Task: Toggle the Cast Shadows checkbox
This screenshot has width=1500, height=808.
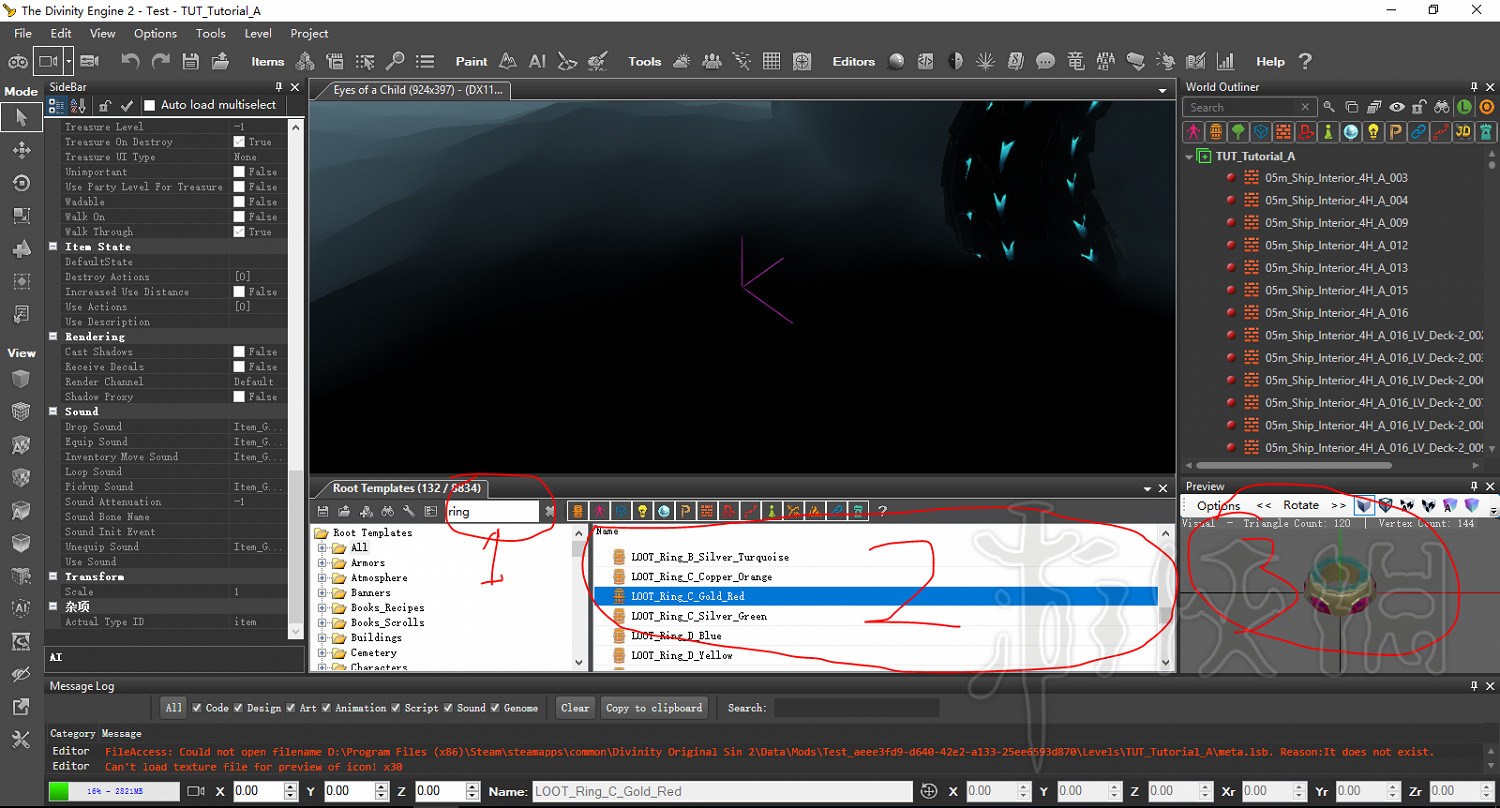Action: point(239,352)
